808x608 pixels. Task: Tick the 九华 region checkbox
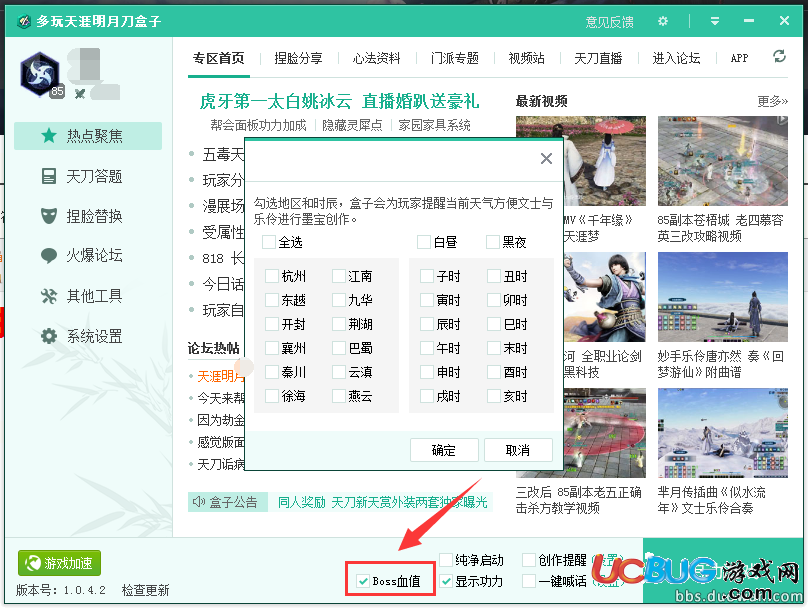pos(339,300)
